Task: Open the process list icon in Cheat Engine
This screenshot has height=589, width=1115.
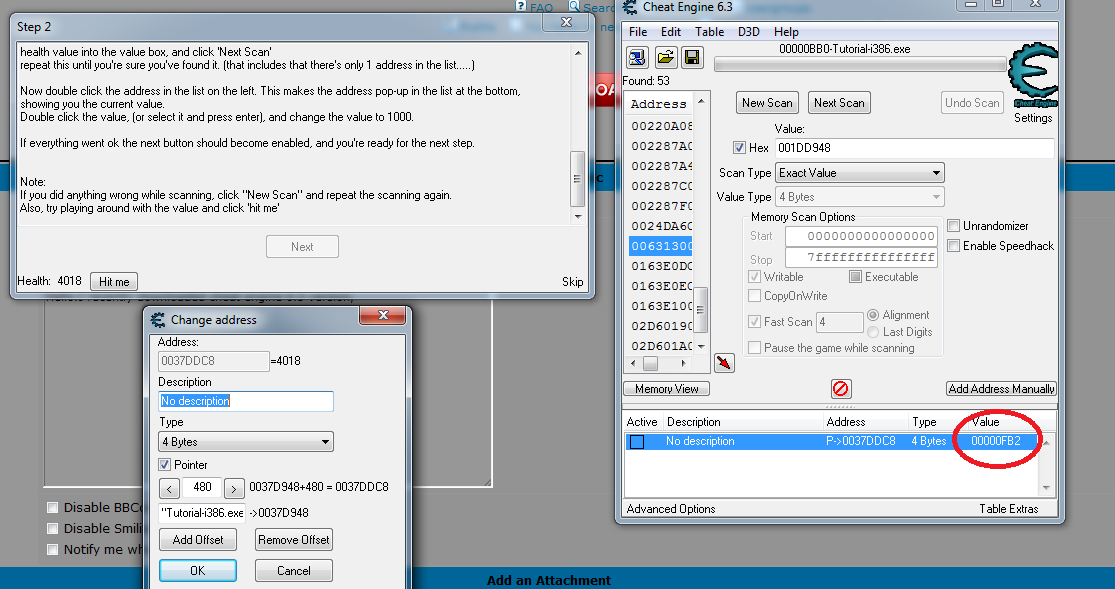Action: point(637,58)
